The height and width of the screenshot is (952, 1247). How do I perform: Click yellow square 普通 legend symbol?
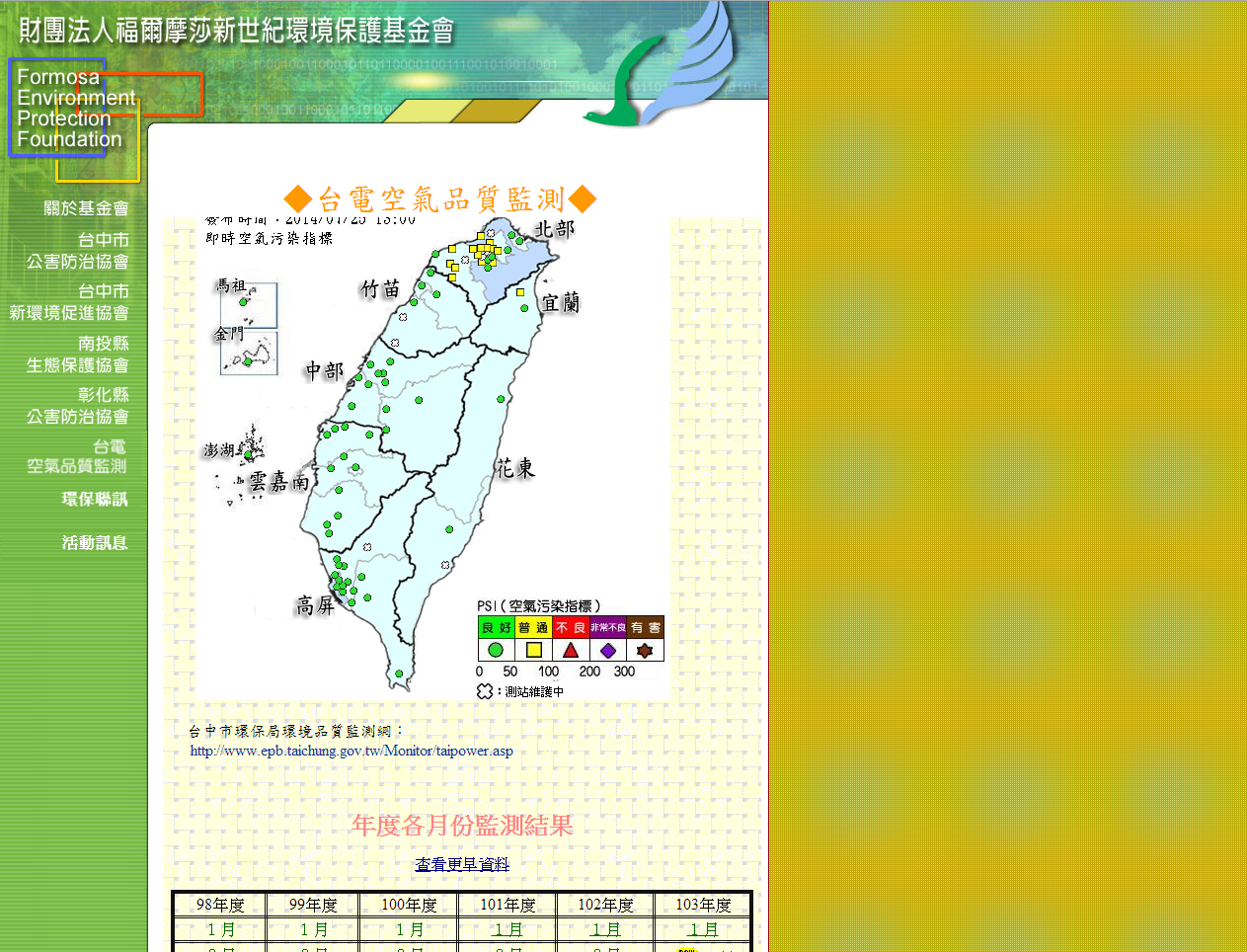(533, 650)
